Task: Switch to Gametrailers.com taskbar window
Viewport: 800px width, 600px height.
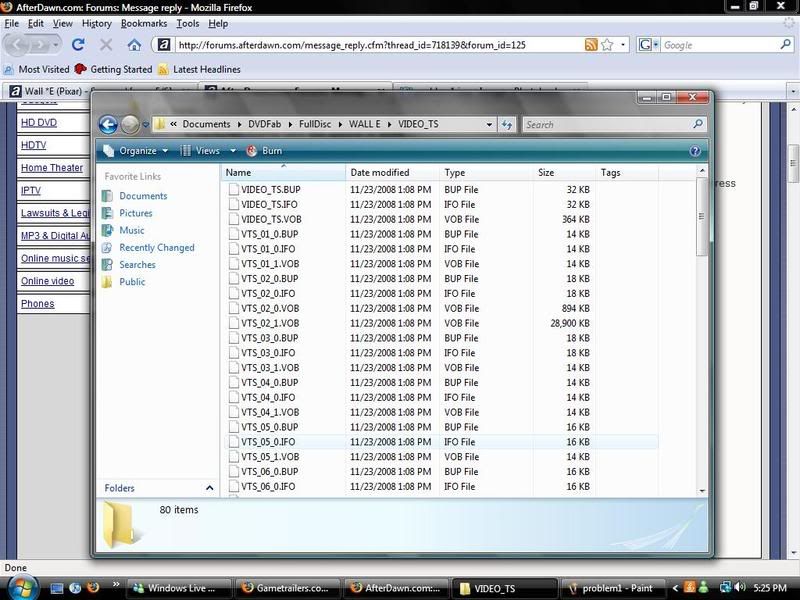Action: coord(287,588)
